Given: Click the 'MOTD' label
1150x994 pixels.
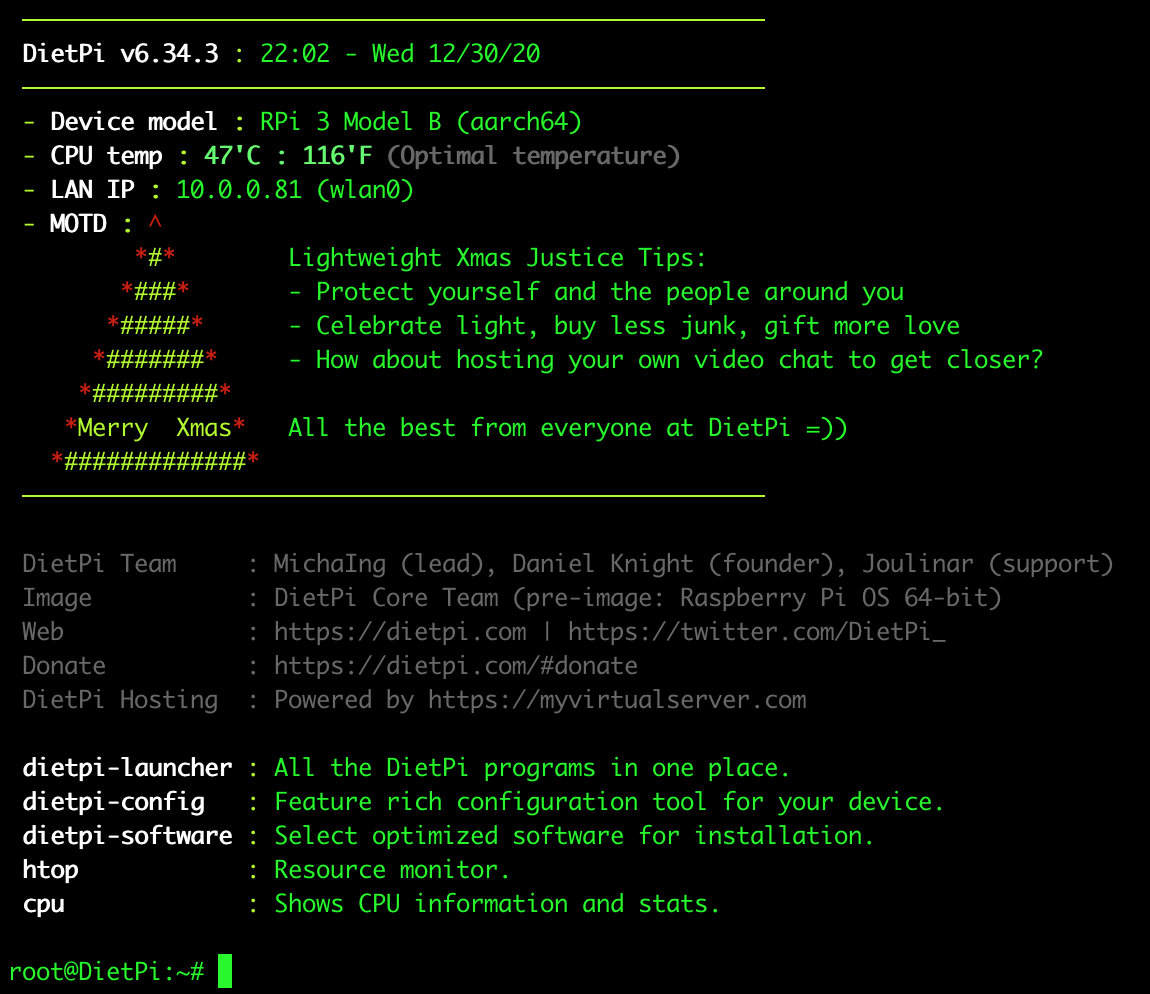Looking at the screenshot, I should 78,224.
